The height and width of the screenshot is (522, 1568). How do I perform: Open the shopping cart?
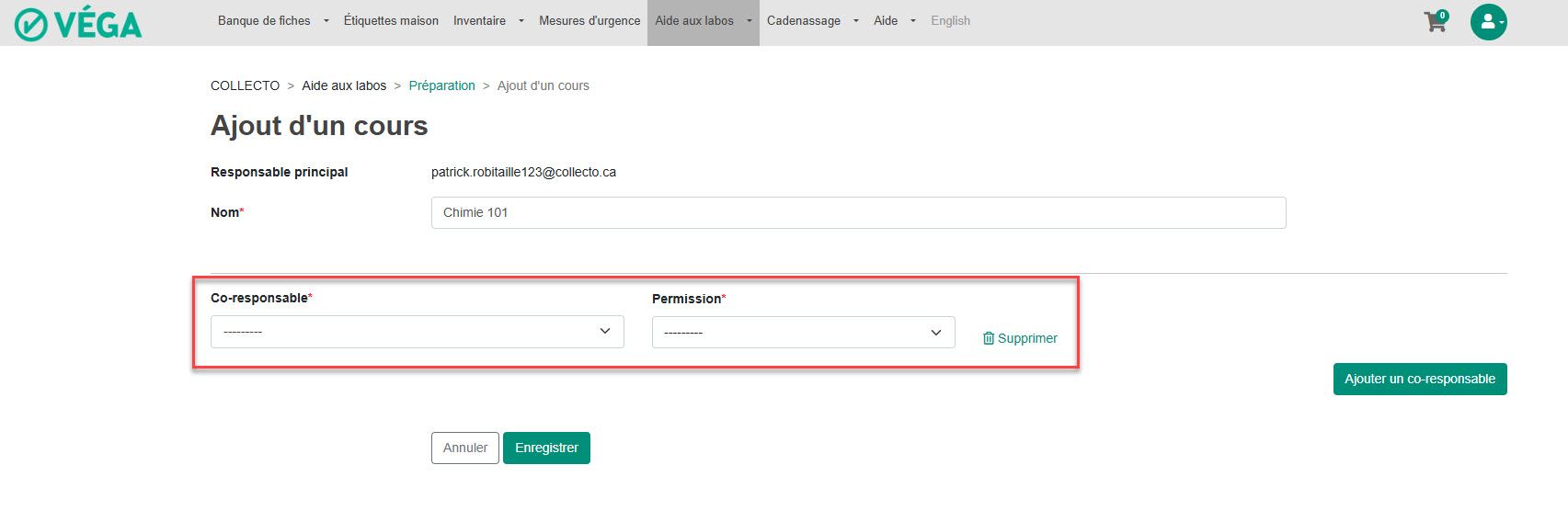coord(1435,22)
